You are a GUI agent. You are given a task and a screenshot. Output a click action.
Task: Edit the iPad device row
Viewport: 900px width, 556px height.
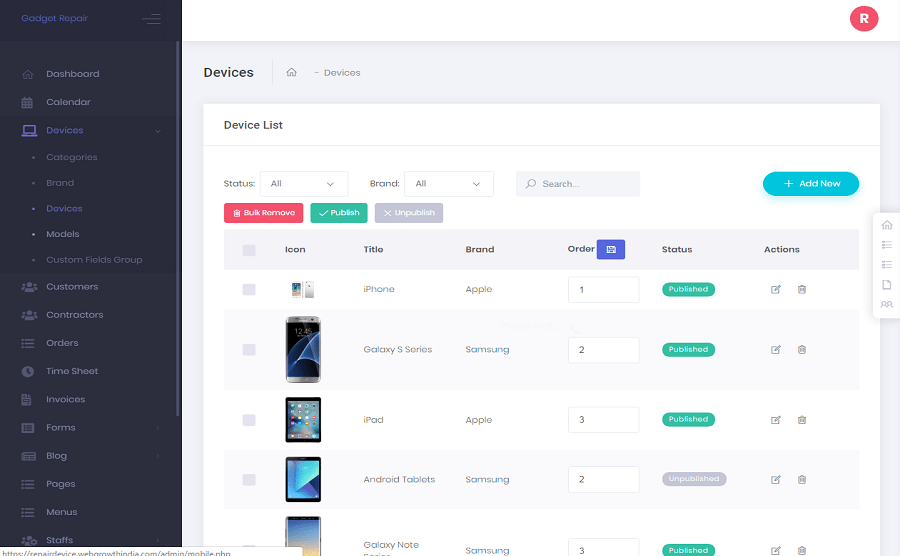tap(775, 420)
